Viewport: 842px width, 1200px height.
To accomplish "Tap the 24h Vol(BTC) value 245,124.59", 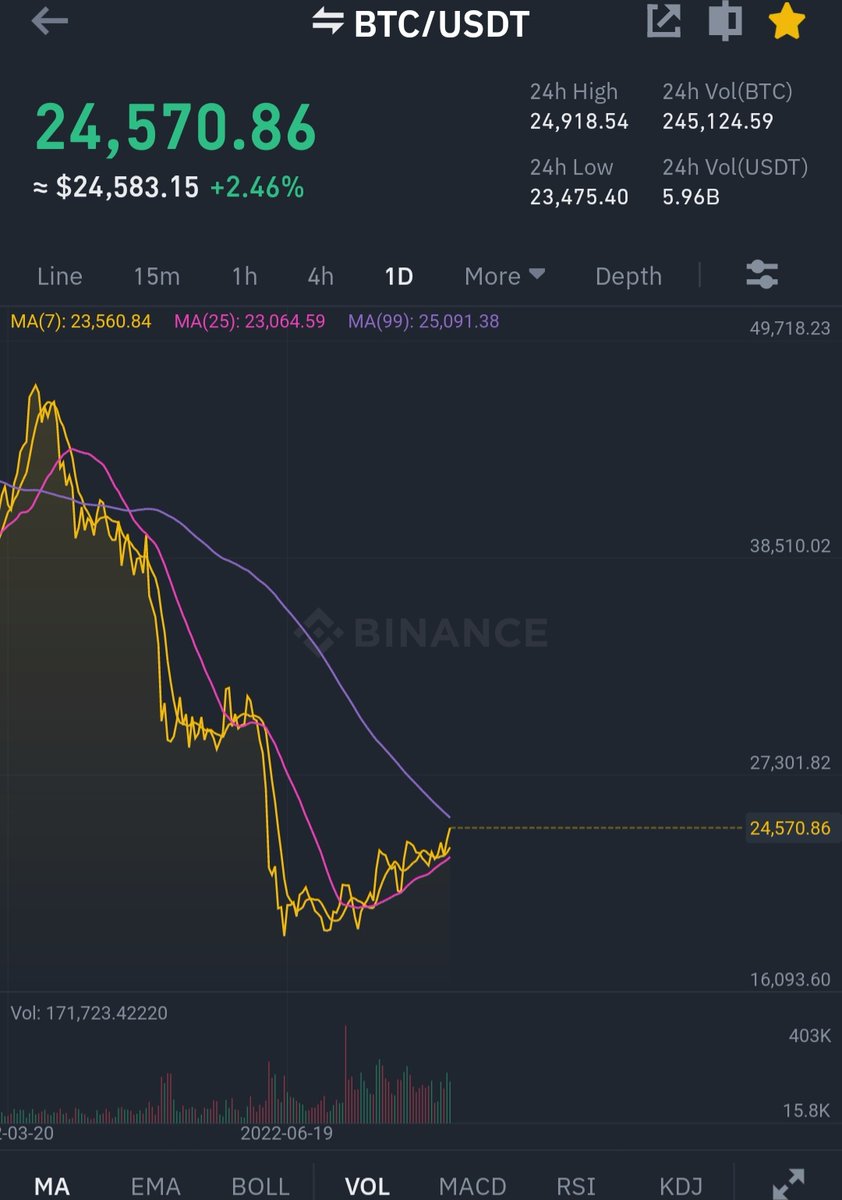I will tap(718, 122).
